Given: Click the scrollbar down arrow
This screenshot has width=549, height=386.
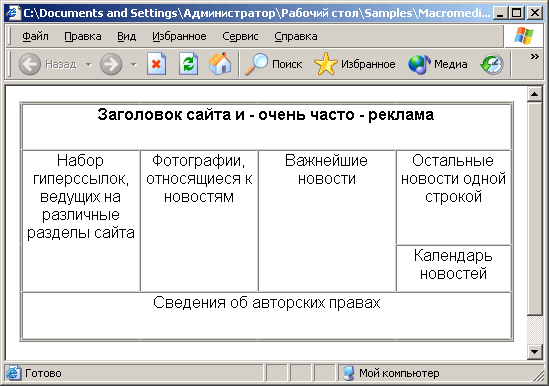Looking at the screenshot, I should coord(535,352).
